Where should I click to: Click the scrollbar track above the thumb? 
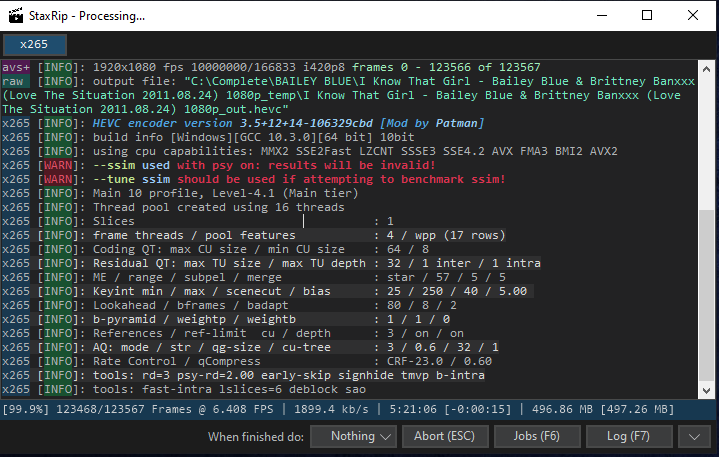point(706,143)
